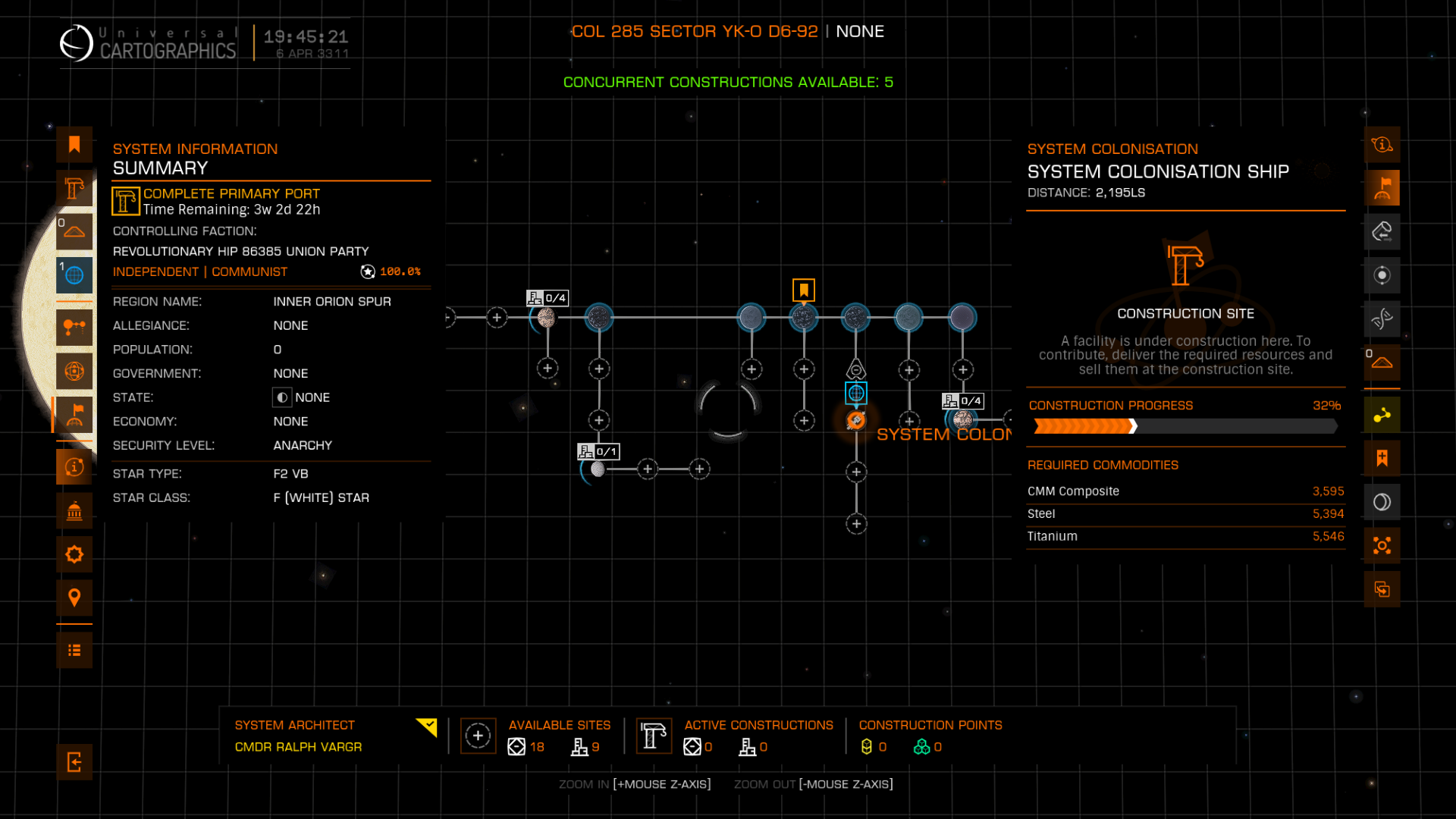Select the colonisation flag tab in left sidebar
This screenshot has width=1456, height=819.
pyautogui.click(x=74, y=415)
